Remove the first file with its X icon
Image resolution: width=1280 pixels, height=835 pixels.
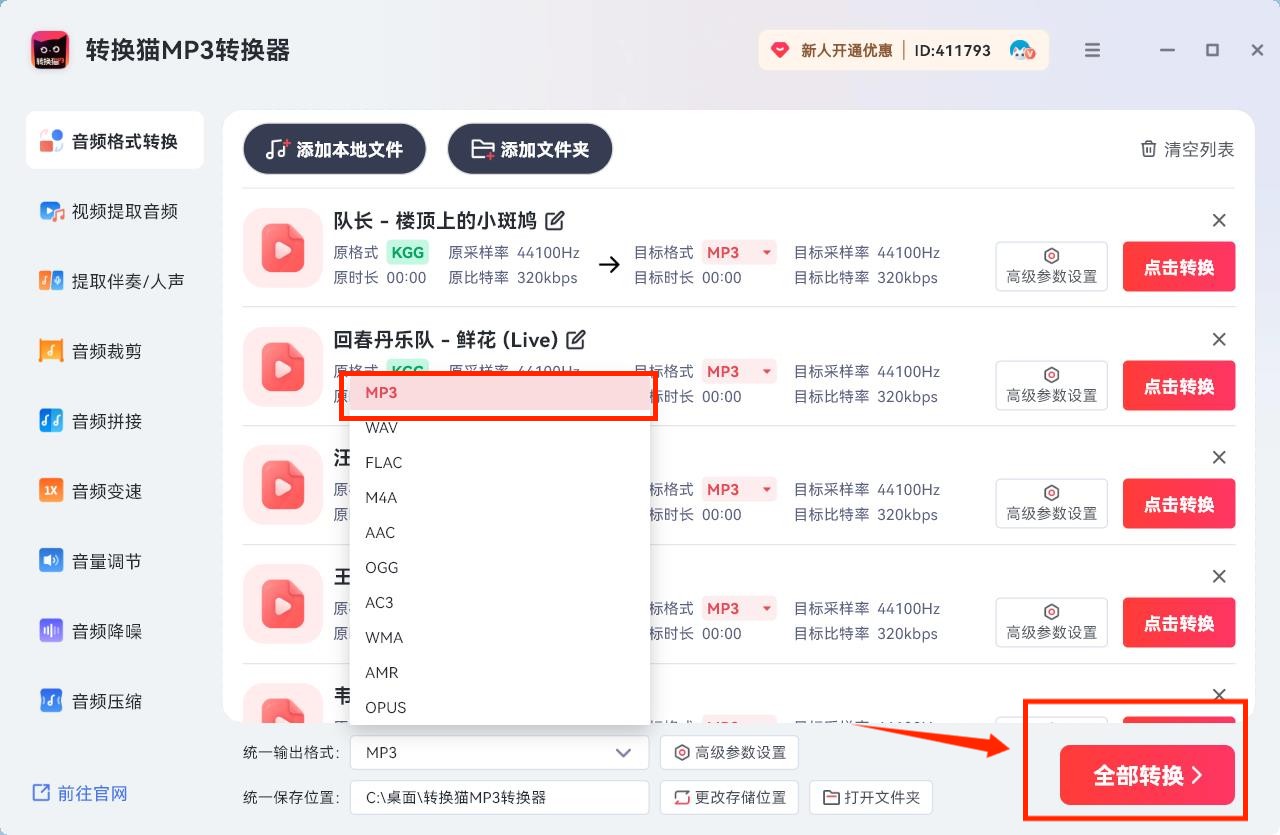click(1219, 221)
